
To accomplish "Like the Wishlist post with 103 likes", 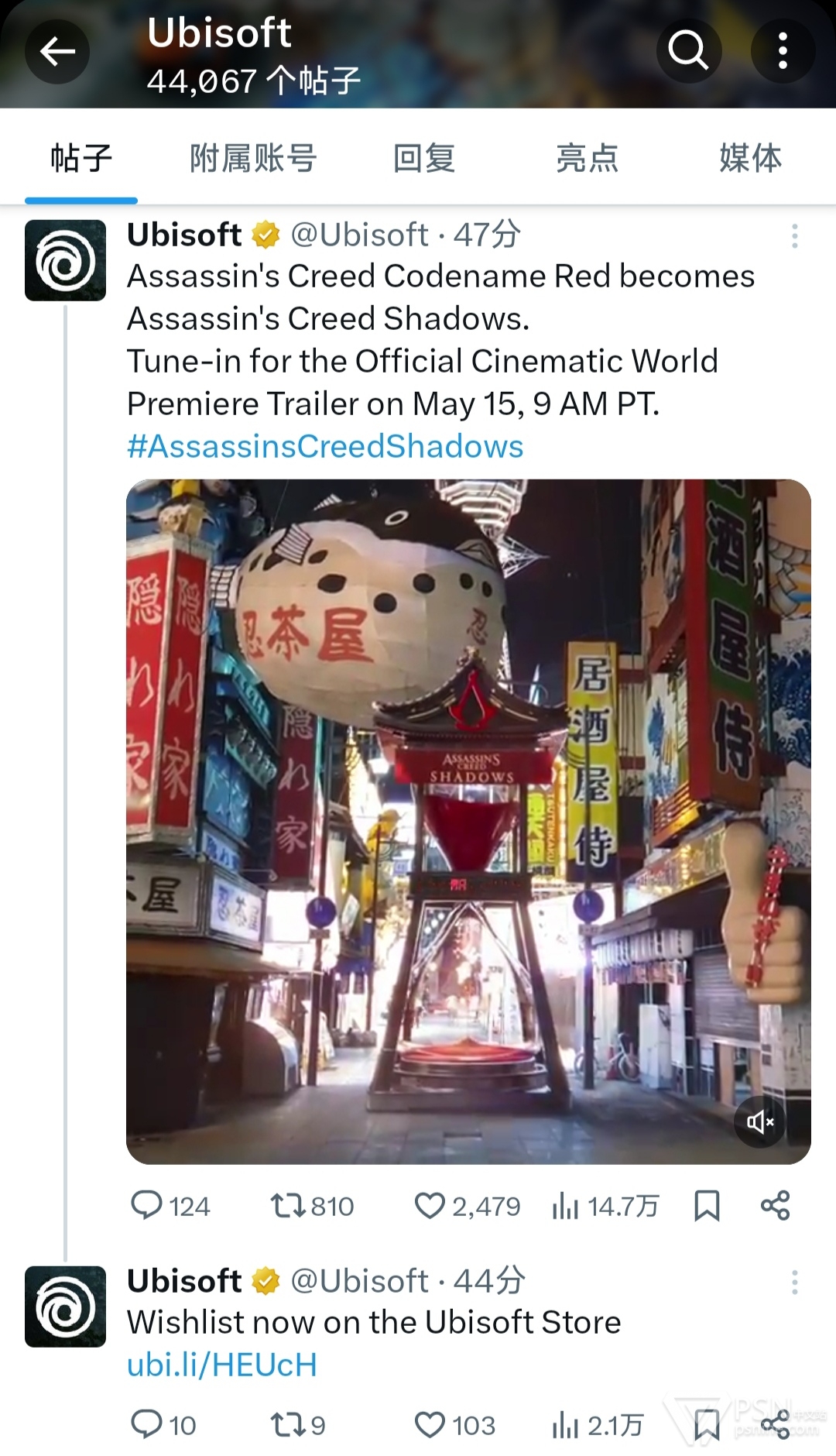I will click(x=454, y=1425).
